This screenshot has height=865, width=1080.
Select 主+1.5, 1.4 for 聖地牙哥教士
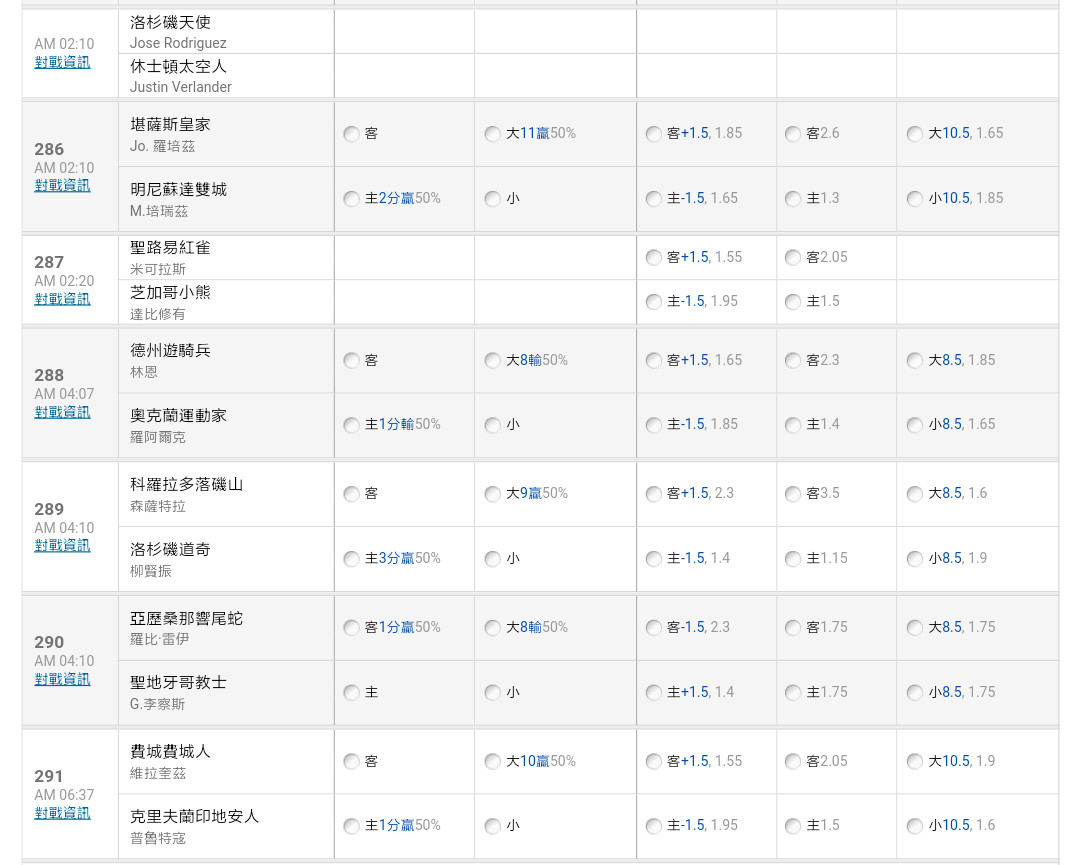click(653, 692)
